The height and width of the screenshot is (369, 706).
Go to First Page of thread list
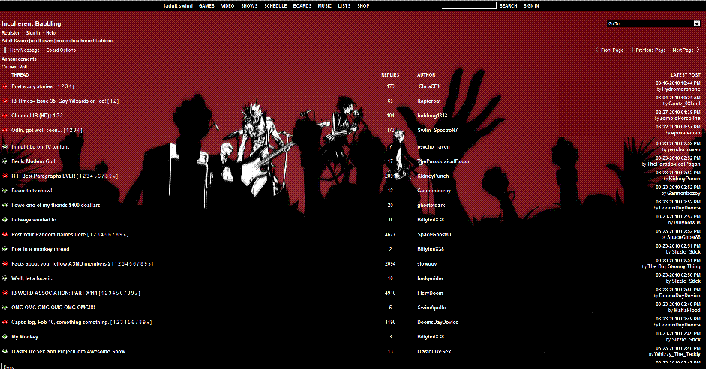coord(612,50)
